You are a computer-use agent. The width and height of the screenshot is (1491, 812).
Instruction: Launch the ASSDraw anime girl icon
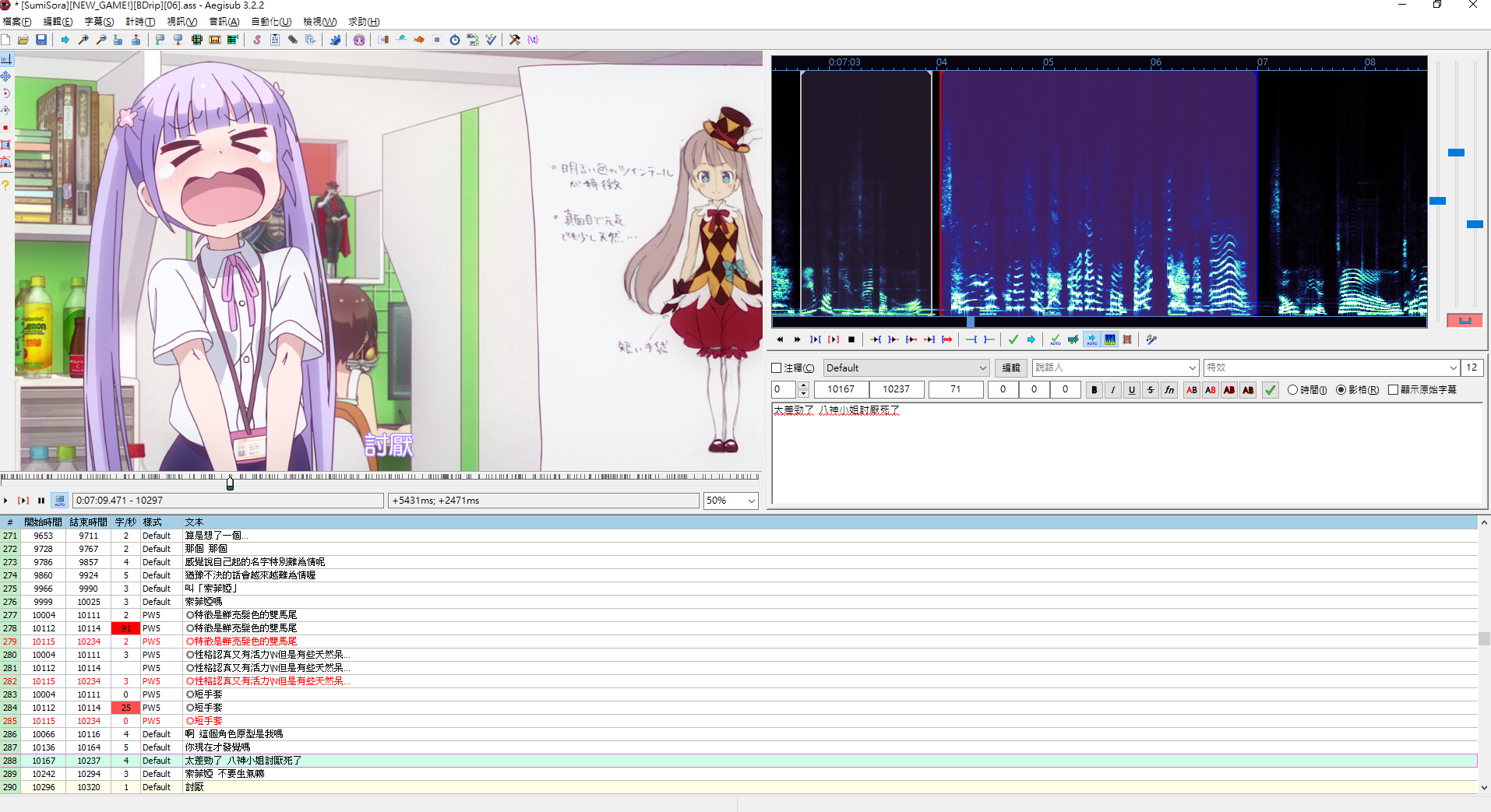[359, 40]
